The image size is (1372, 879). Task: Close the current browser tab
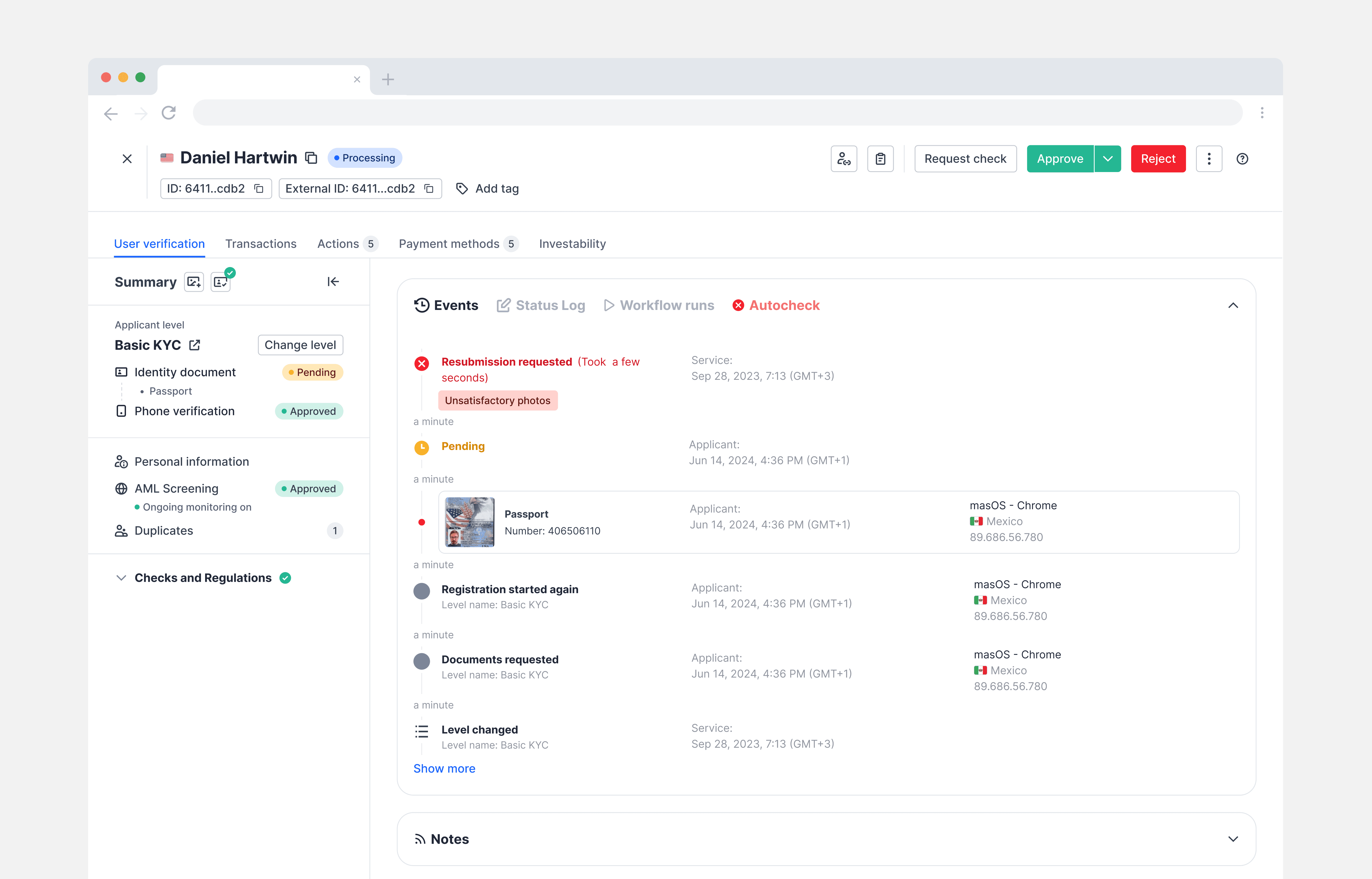point(357,79)
